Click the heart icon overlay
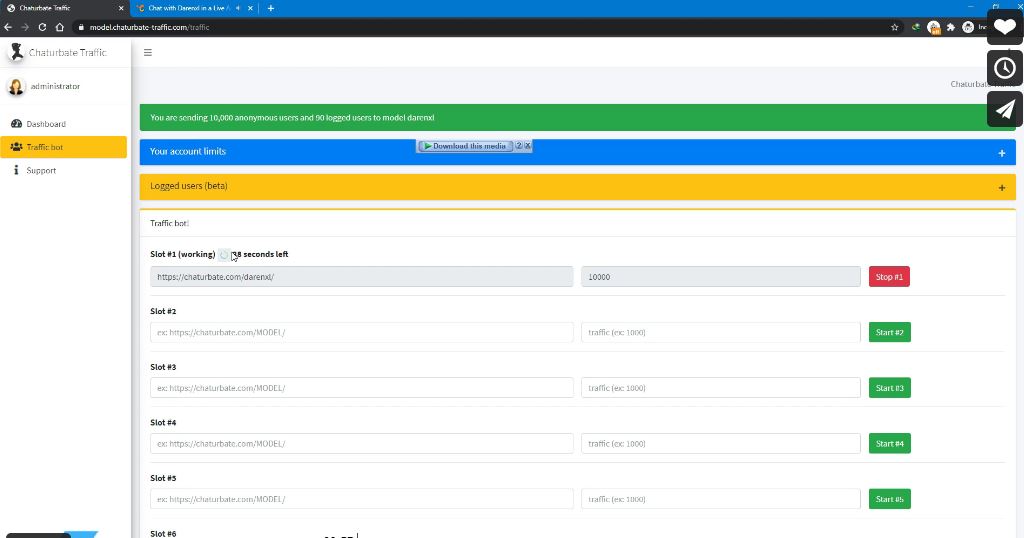This screenshot has height=538, width=1024. pos(1004,27)
